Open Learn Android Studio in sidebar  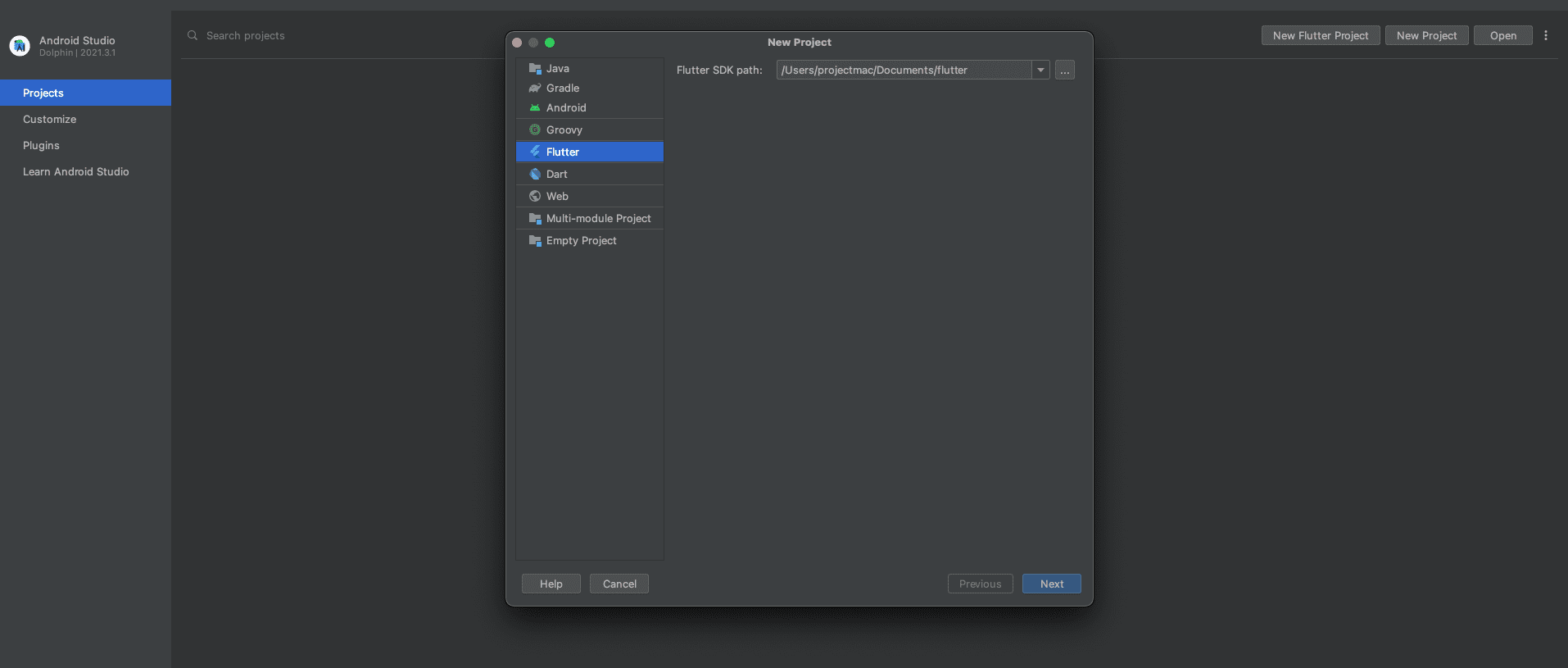[x=76, y=172]
